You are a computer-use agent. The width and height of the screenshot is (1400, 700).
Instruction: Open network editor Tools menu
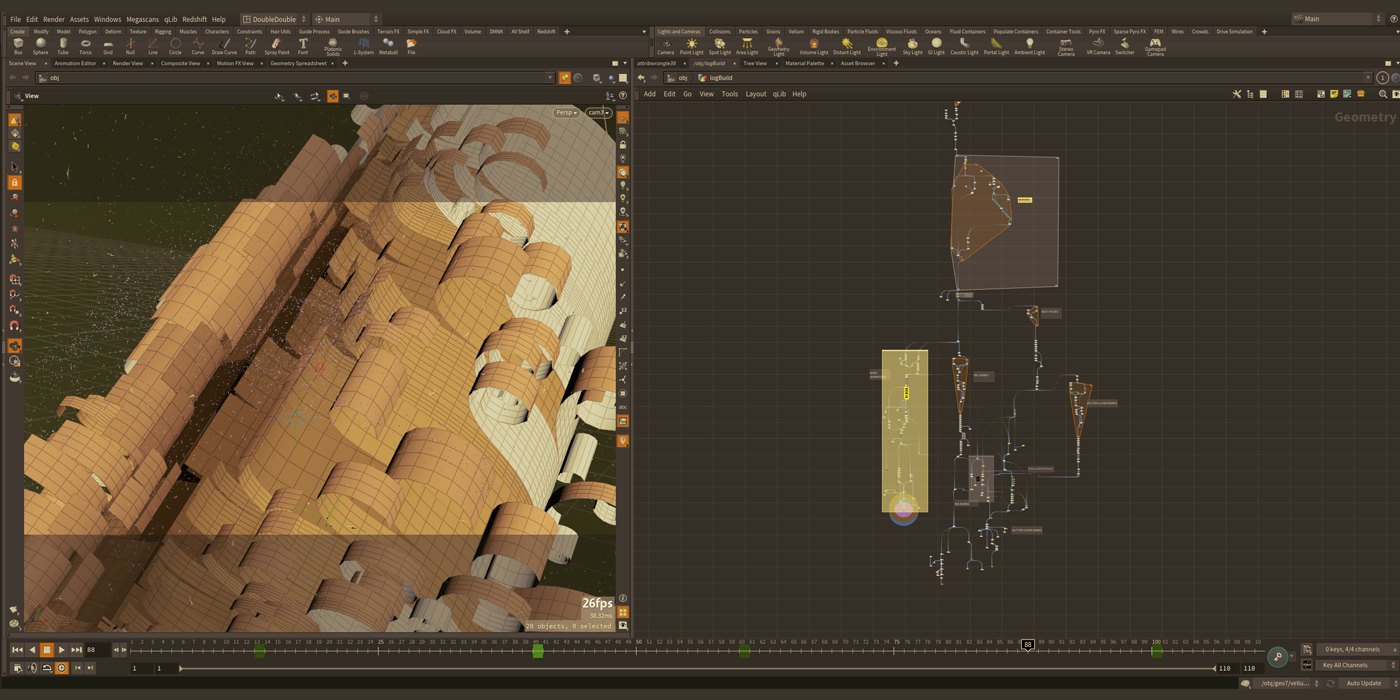click(730, 94)
